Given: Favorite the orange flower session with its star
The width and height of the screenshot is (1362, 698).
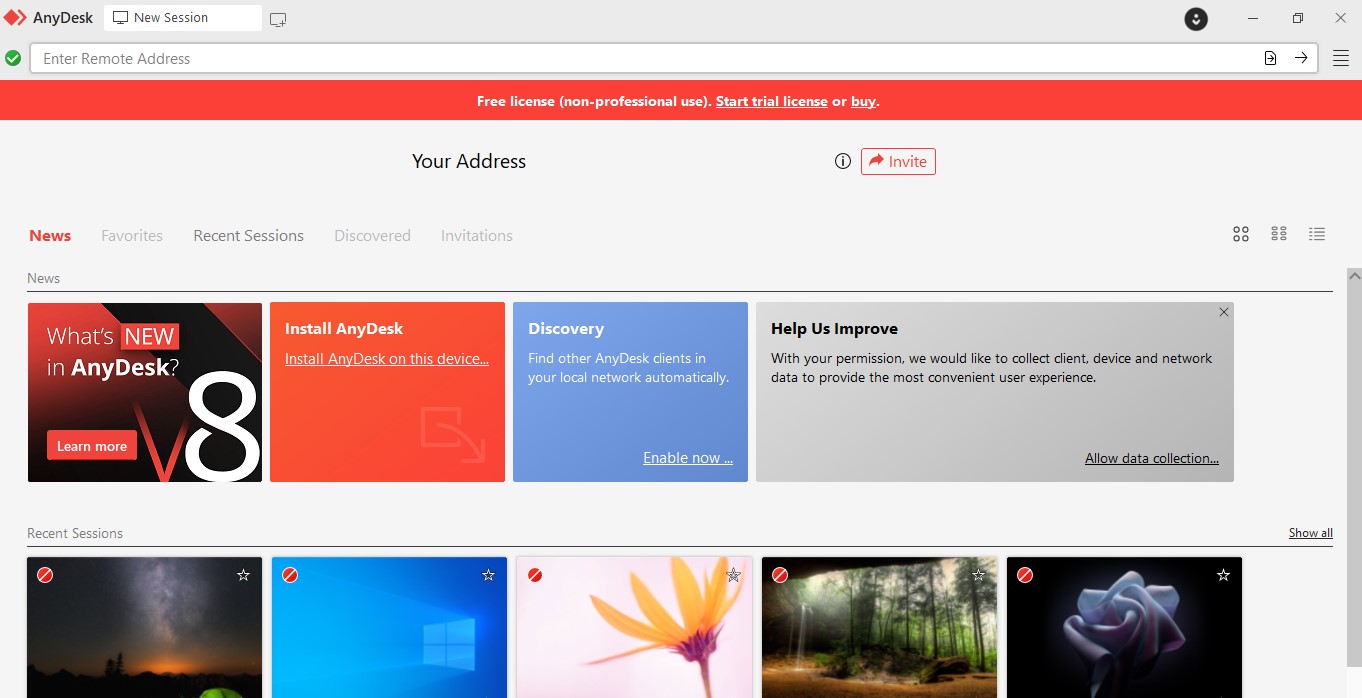Looking at the screenshot, I should click(x=733, y=575).
